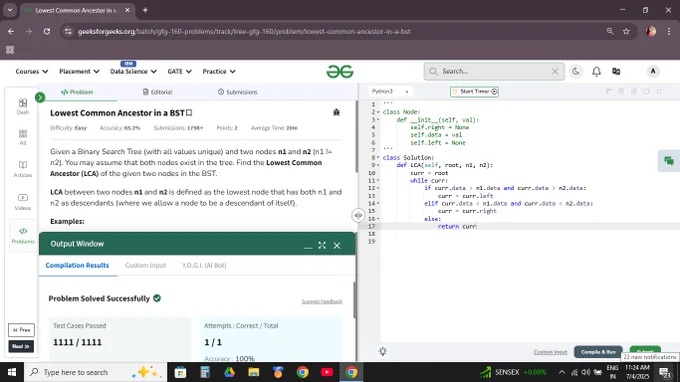Go to previous problem with Prev
The image size is (680, 382).
click(x=21, y=330)
